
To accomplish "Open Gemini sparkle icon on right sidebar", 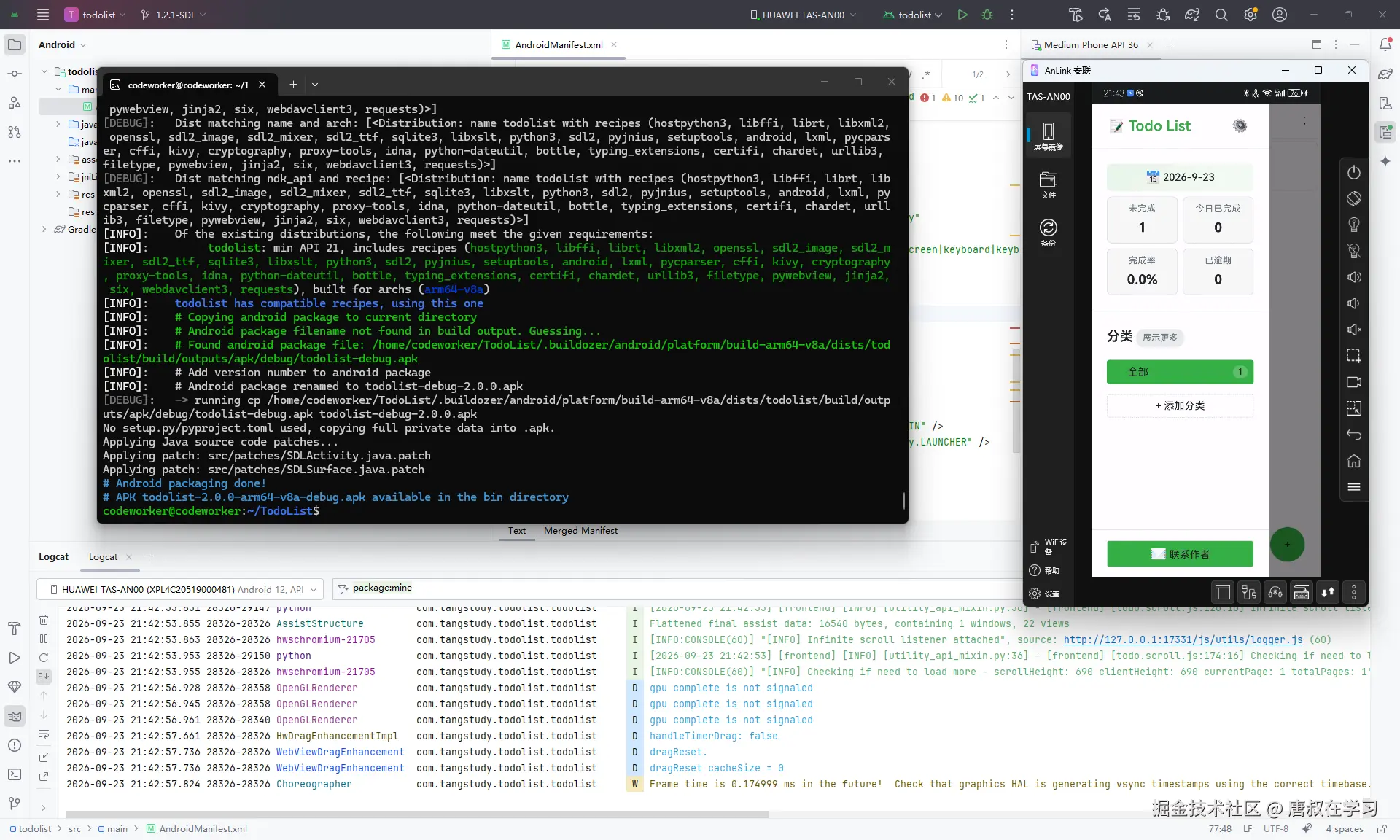I will click(x=1385, y=161).
